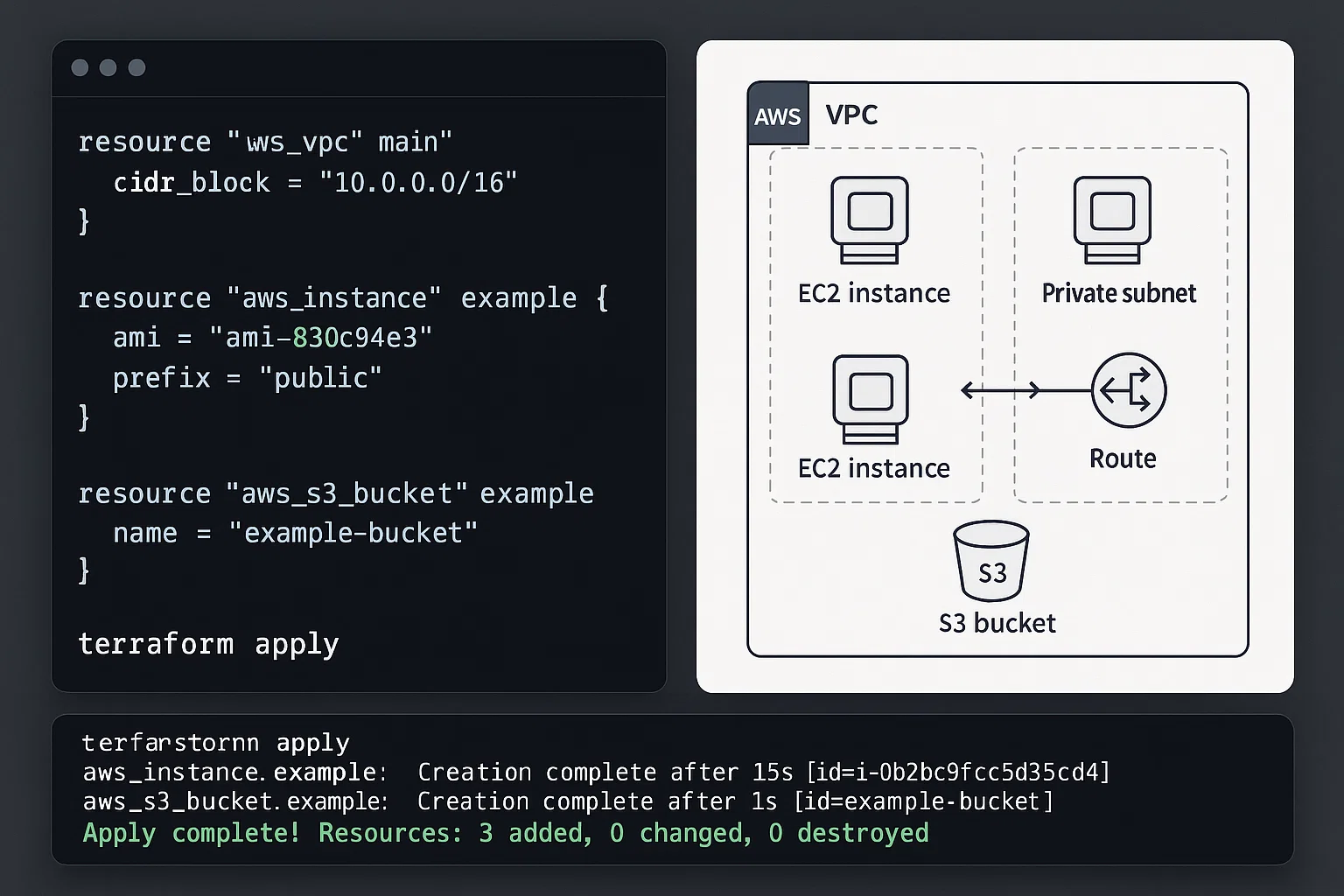Click the AWS badge on the VPC box
Image resolution: width=1344 pixels, height=896 pixels.
click(778, 115)
